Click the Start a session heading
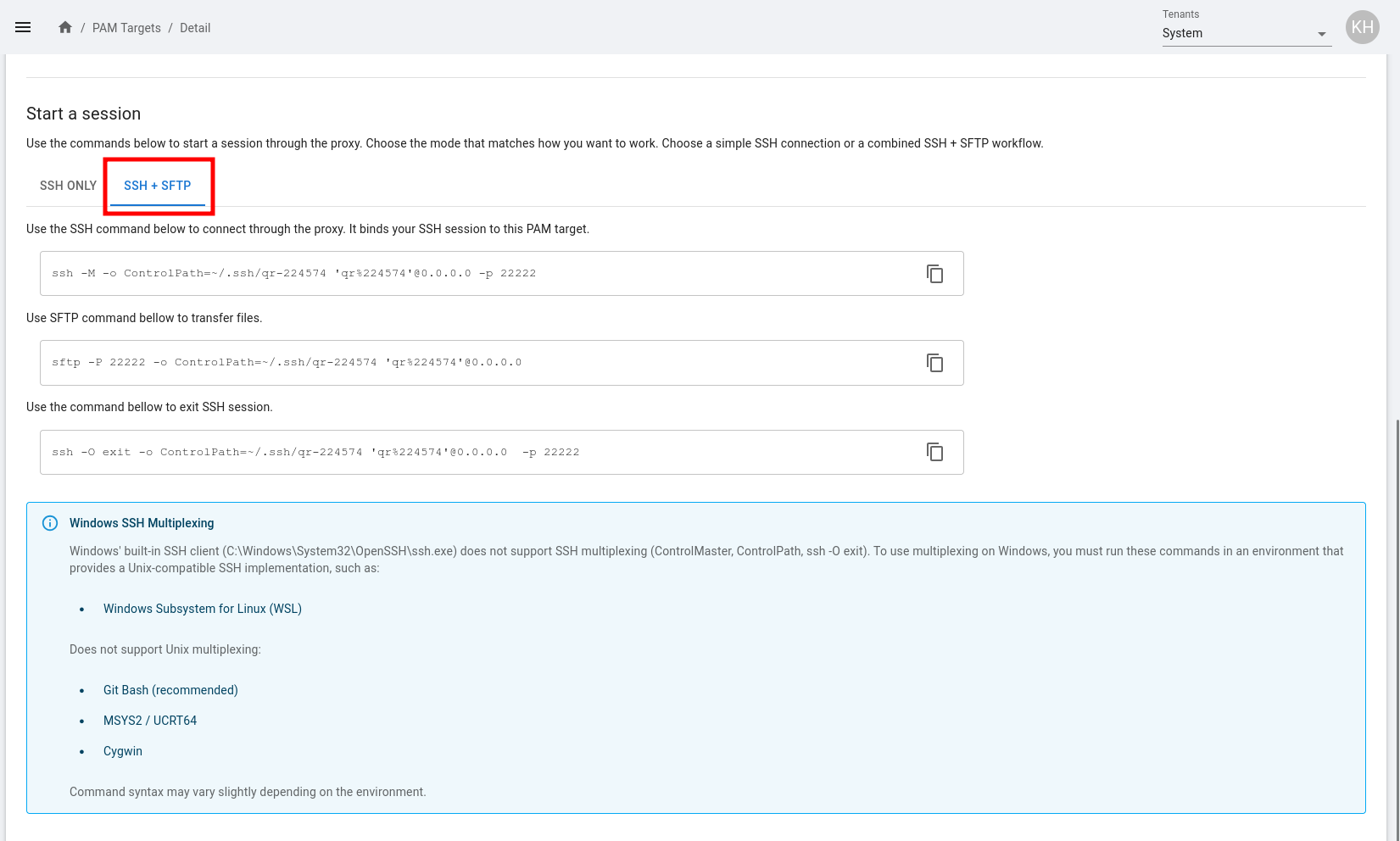 (83, 114)
